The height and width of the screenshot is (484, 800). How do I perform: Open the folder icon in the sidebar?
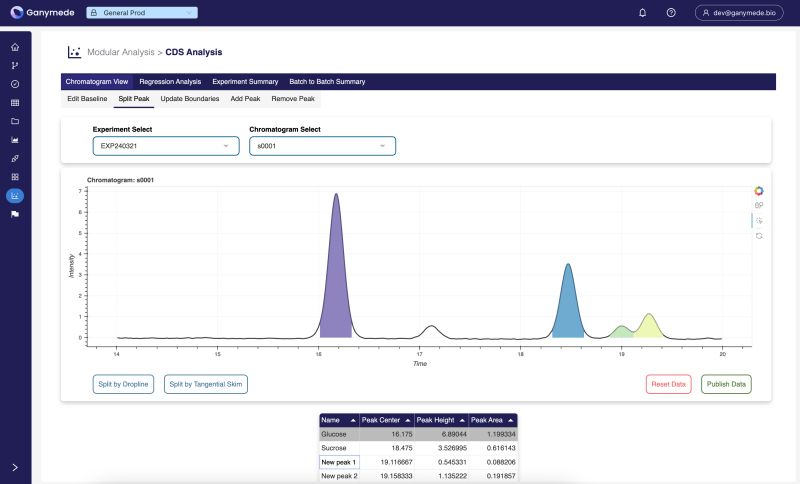tap(15, 121)
